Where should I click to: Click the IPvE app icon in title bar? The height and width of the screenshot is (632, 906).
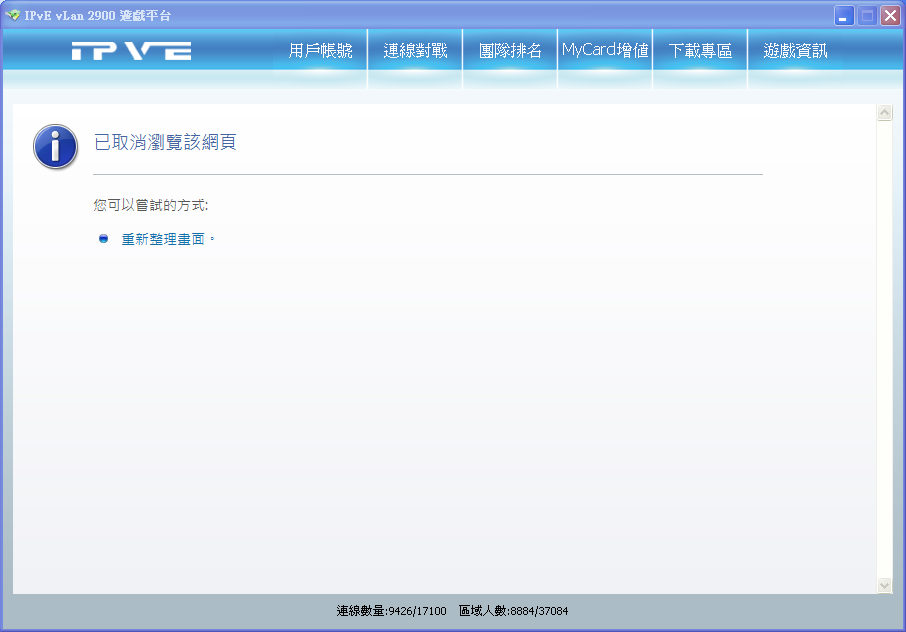pyautogui.click(x=12, y=15)
